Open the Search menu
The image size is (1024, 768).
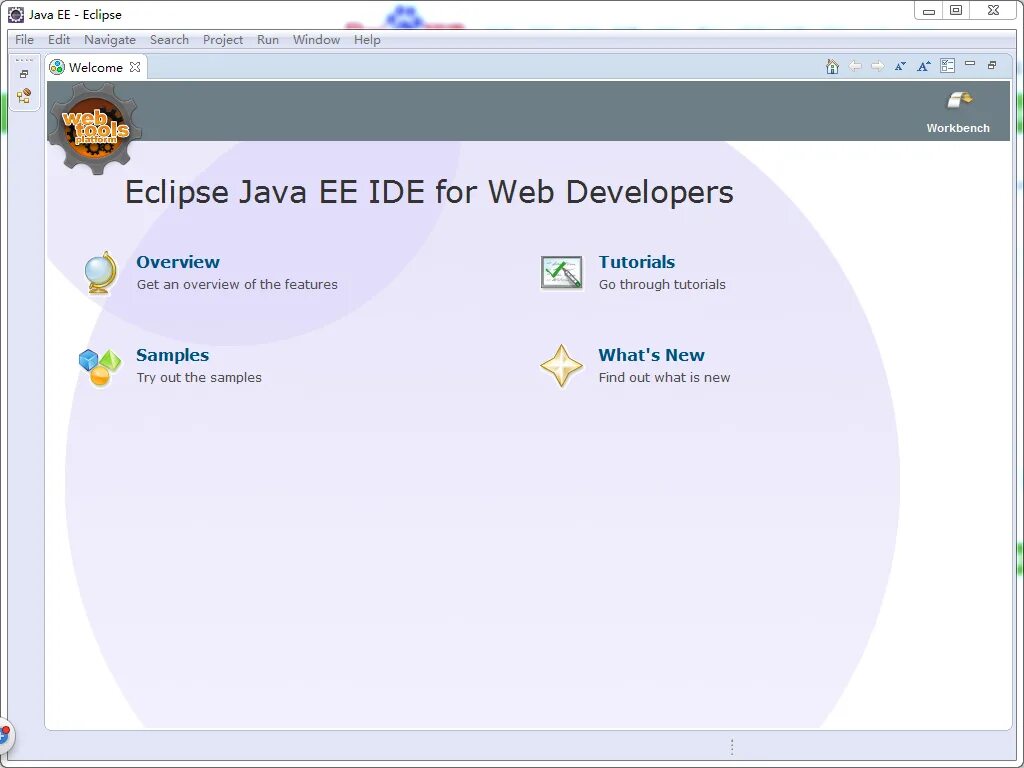(x=169, y=40)
